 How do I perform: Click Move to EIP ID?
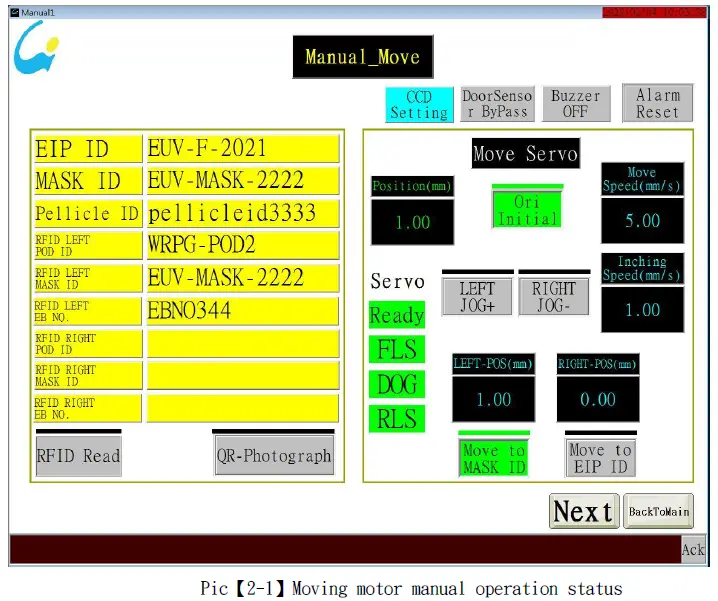click(600, 459)
